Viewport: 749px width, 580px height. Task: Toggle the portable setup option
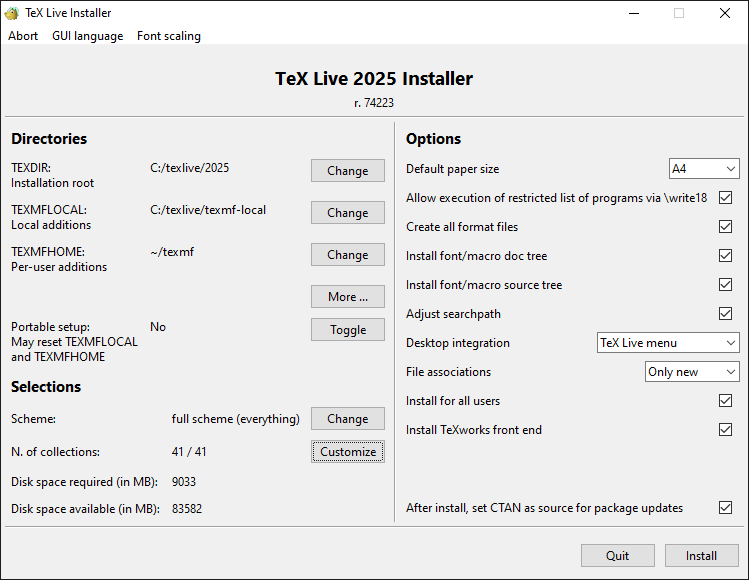(x=347, y=330)
